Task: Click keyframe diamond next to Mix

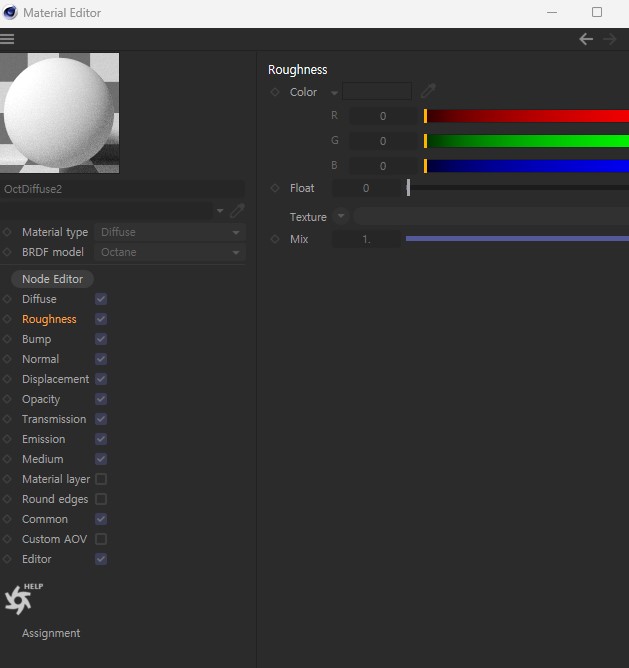Action: pyautogui.click(x=275, y=239)
